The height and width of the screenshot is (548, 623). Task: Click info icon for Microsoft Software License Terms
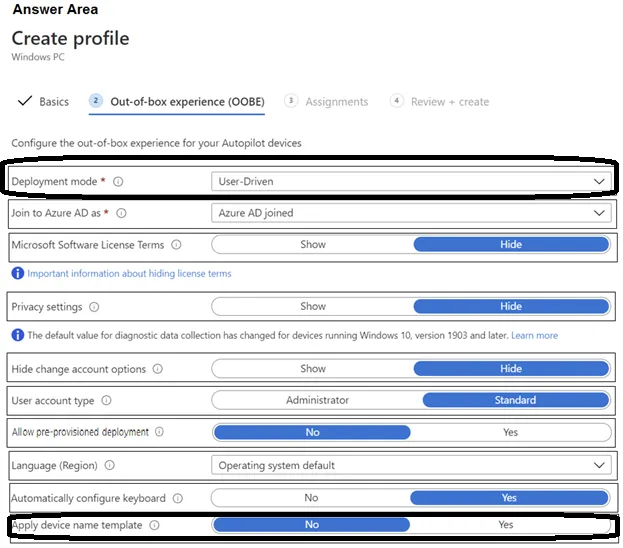[176, 244]
